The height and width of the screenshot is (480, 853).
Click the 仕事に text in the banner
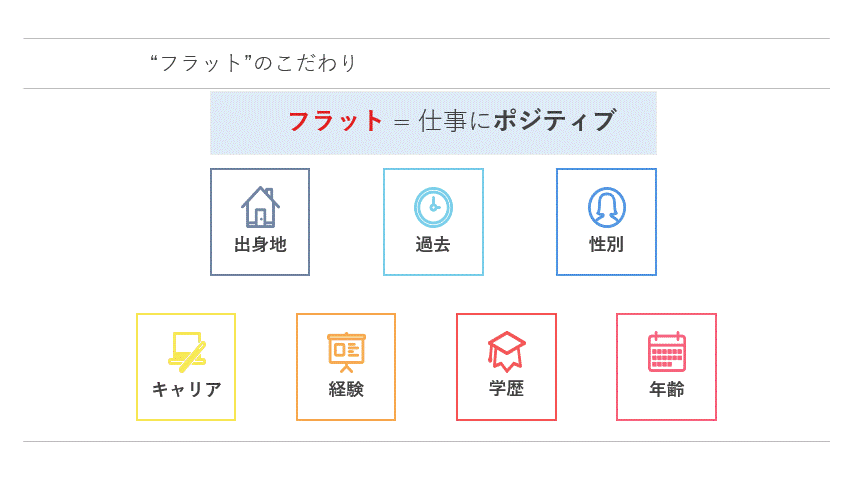tap(455, 122)
